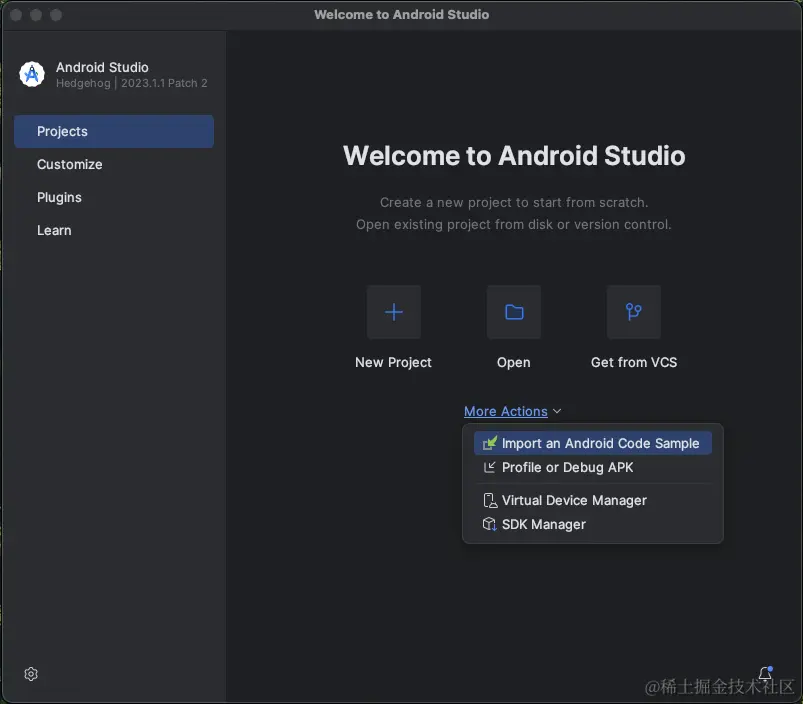Viewport: 803px width, 704px height.
Task: Click the More Actions link
Action: [x=506, y=411]
